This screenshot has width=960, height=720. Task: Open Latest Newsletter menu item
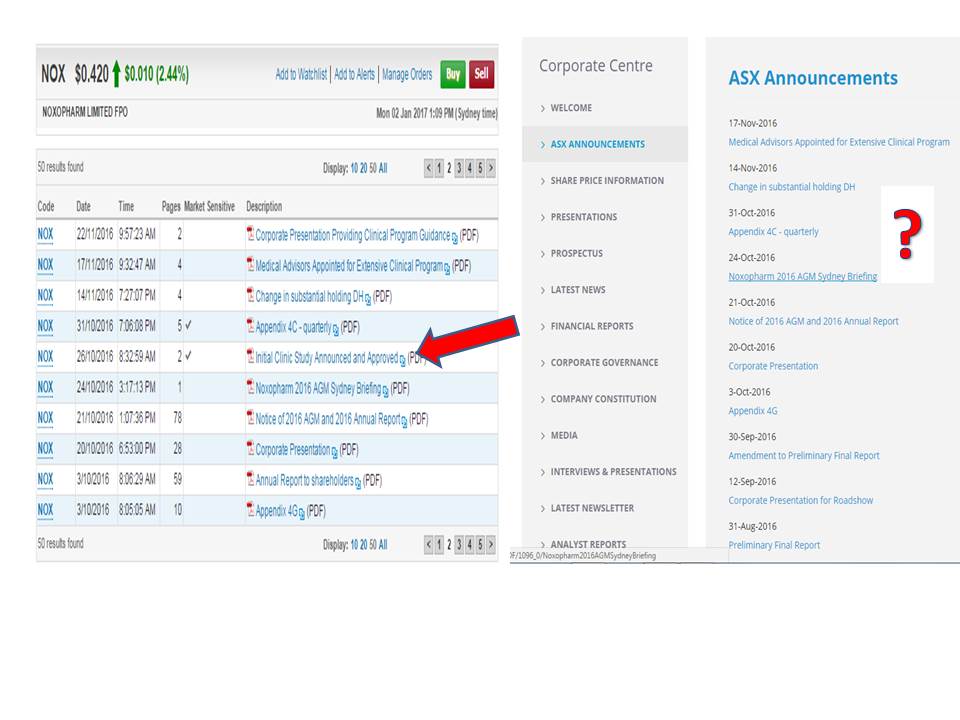tap(592, 508)
